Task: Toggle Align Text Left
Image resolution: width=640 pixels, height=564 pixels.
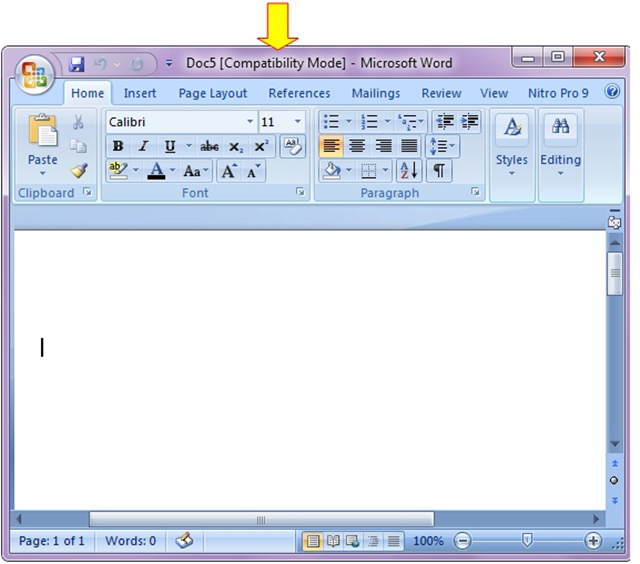Action: [331, 146]
